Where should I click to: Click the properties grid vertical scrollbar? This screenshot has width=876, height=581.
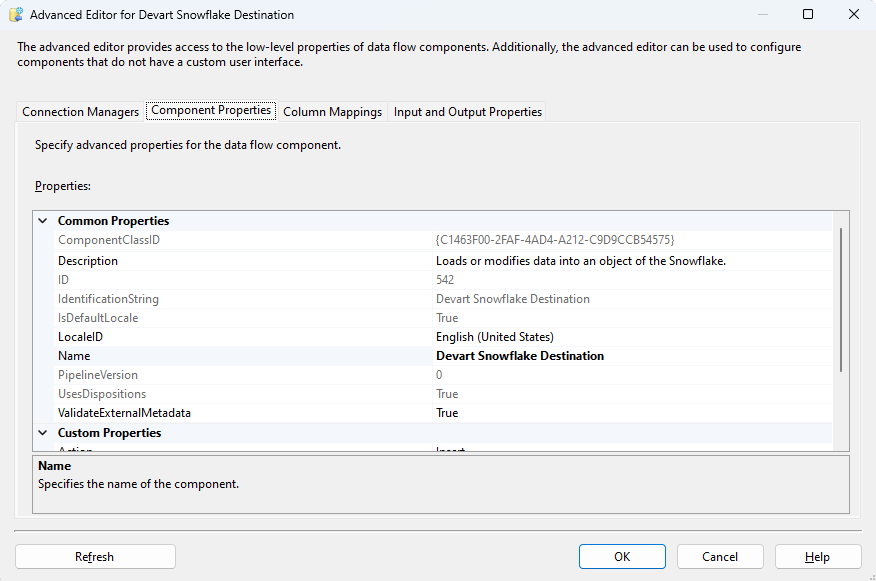[x=841, y=300]
